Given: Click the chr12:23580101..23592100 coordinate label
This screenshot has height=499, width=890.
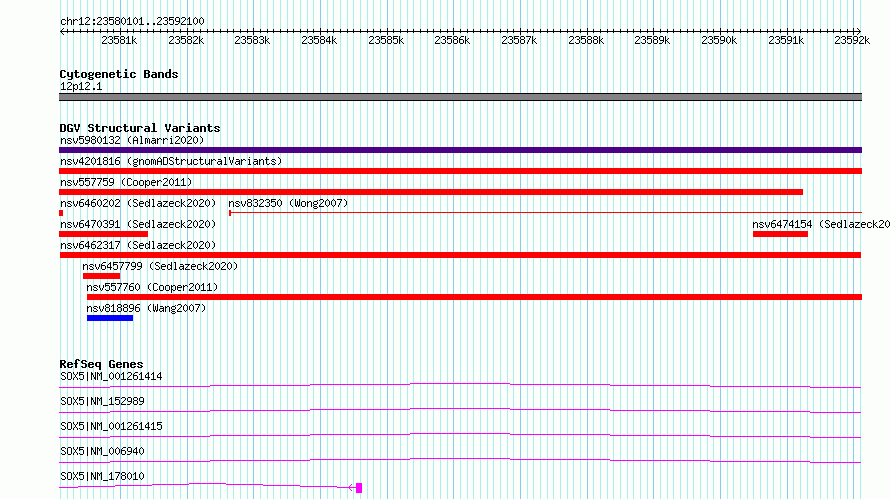Looking at the screenshot, I should pos(132,21).
